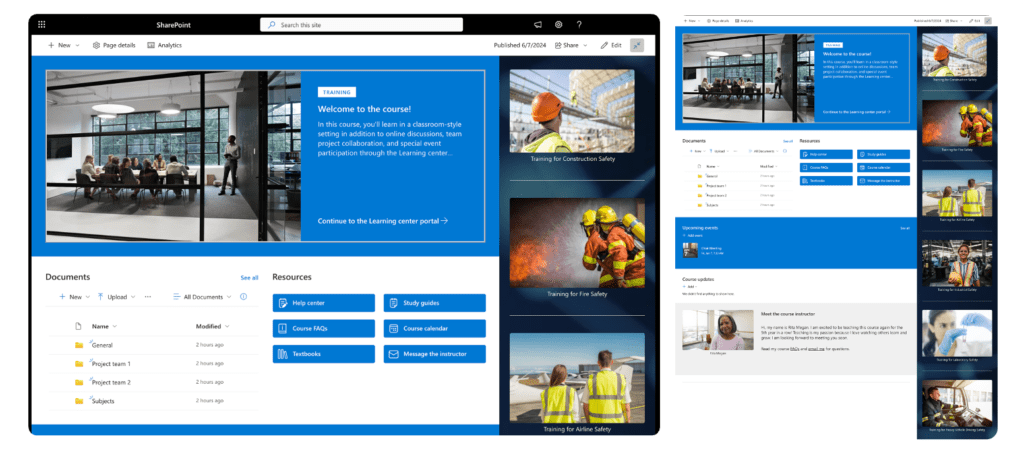1024x453 pixels.
Task: Open the All Documents view dropdown
Action: pyautogui.click(x=229, y=296)
